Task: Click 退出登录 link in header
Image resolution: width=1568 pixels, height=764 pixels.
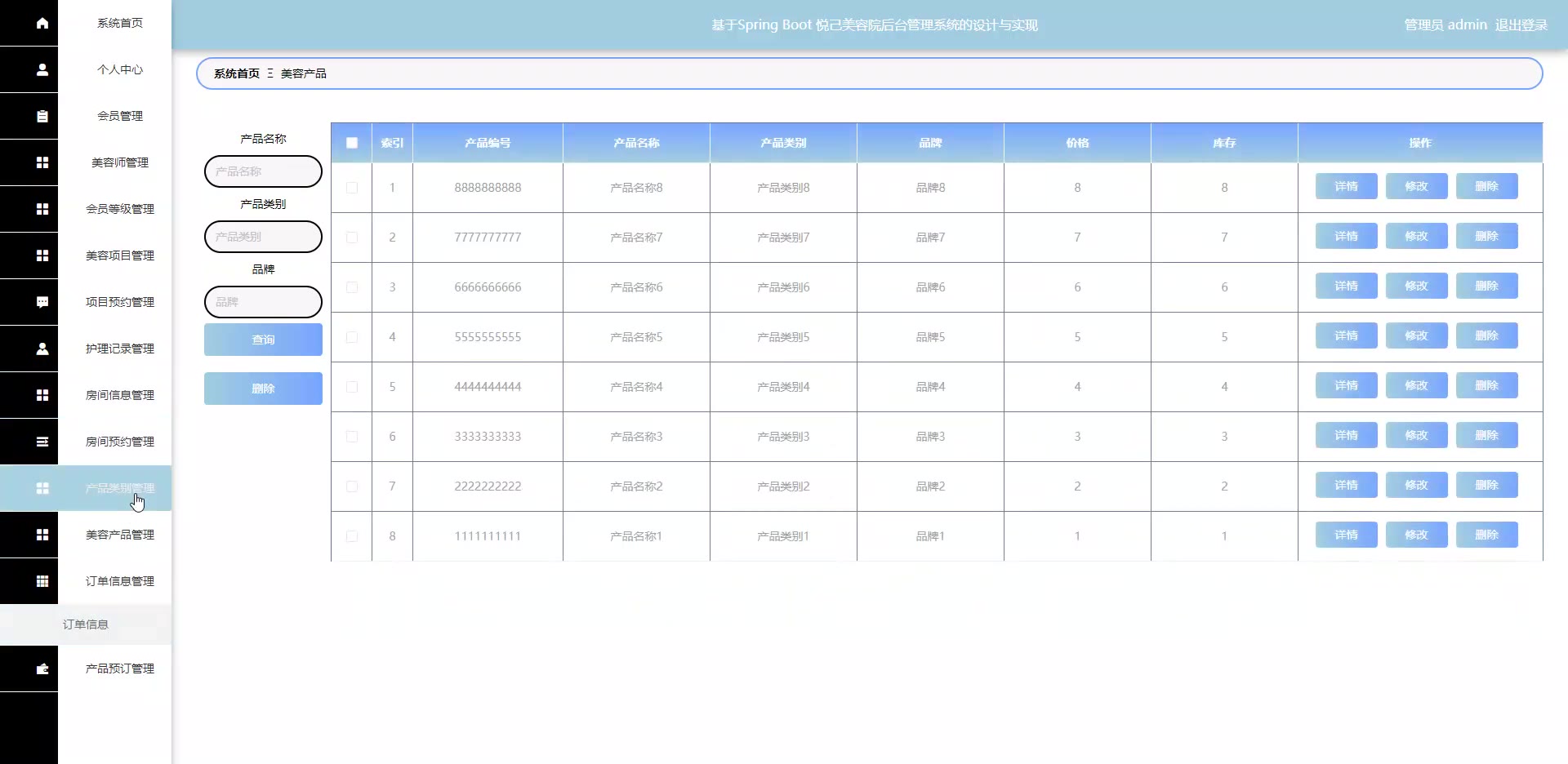Action: click(x=1521, y=24)
